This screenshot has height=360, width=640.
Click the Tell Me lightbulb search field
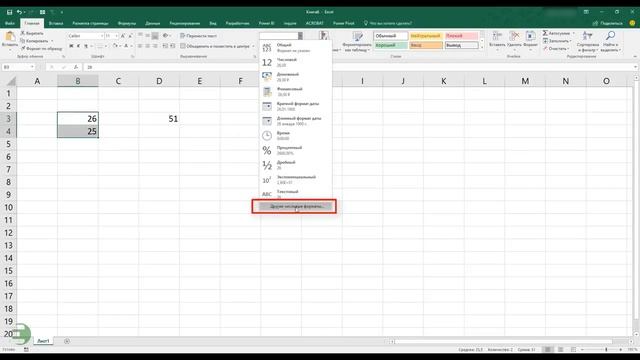point(388,23)
